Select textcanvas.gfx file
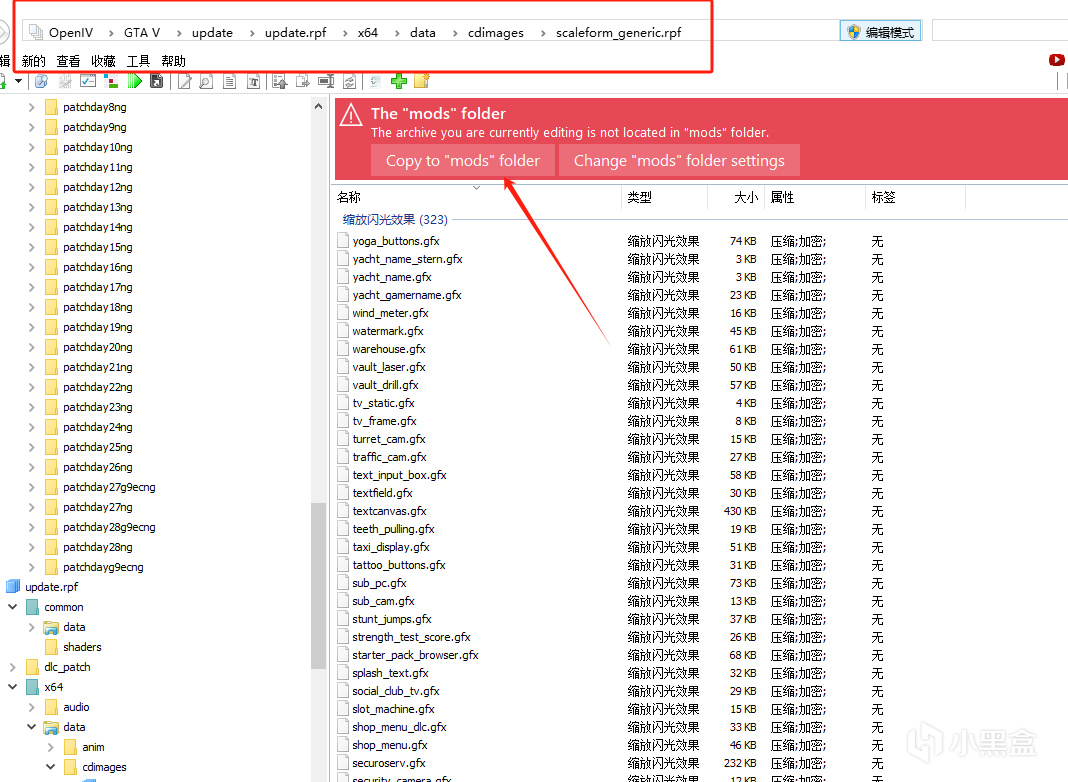This screenshot has height=782, width=1068. coord(389,511)
